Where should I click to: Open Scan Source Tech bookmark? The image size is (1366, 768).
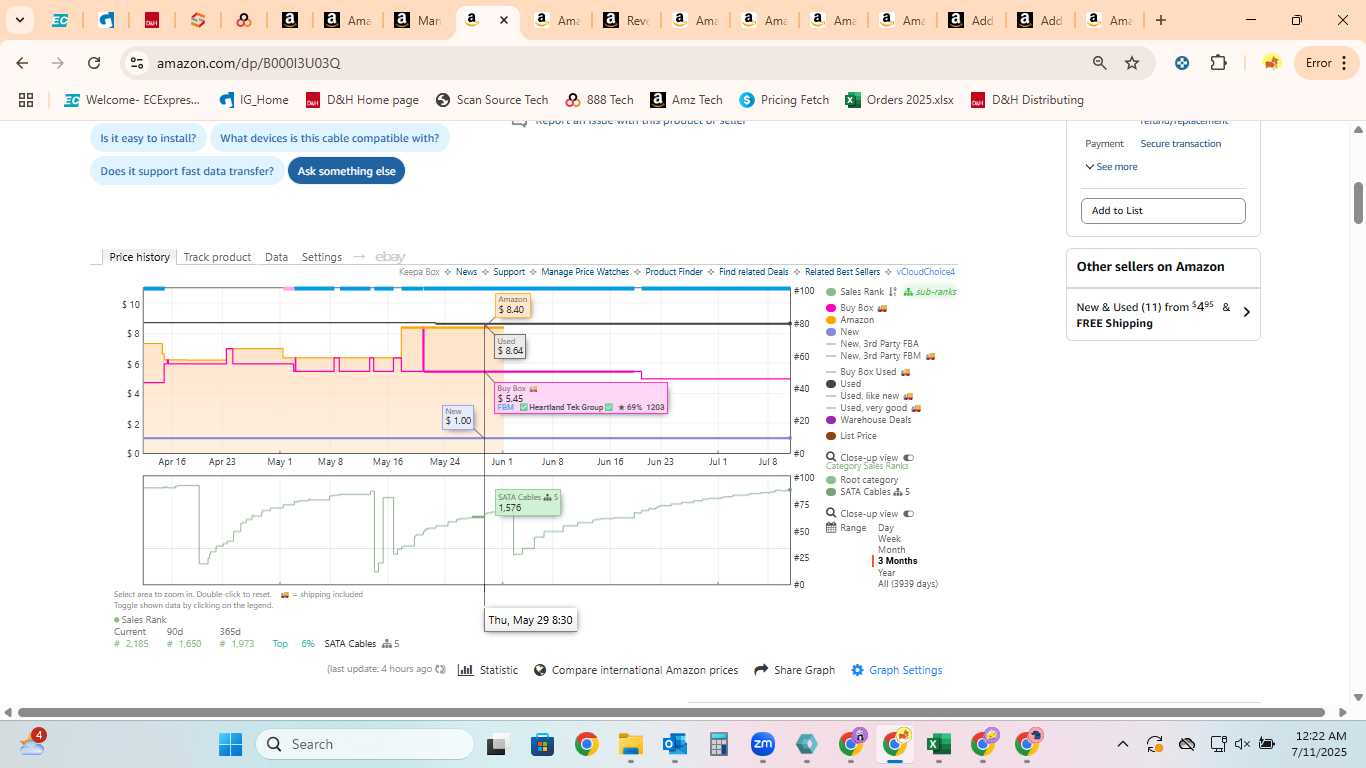492,100
